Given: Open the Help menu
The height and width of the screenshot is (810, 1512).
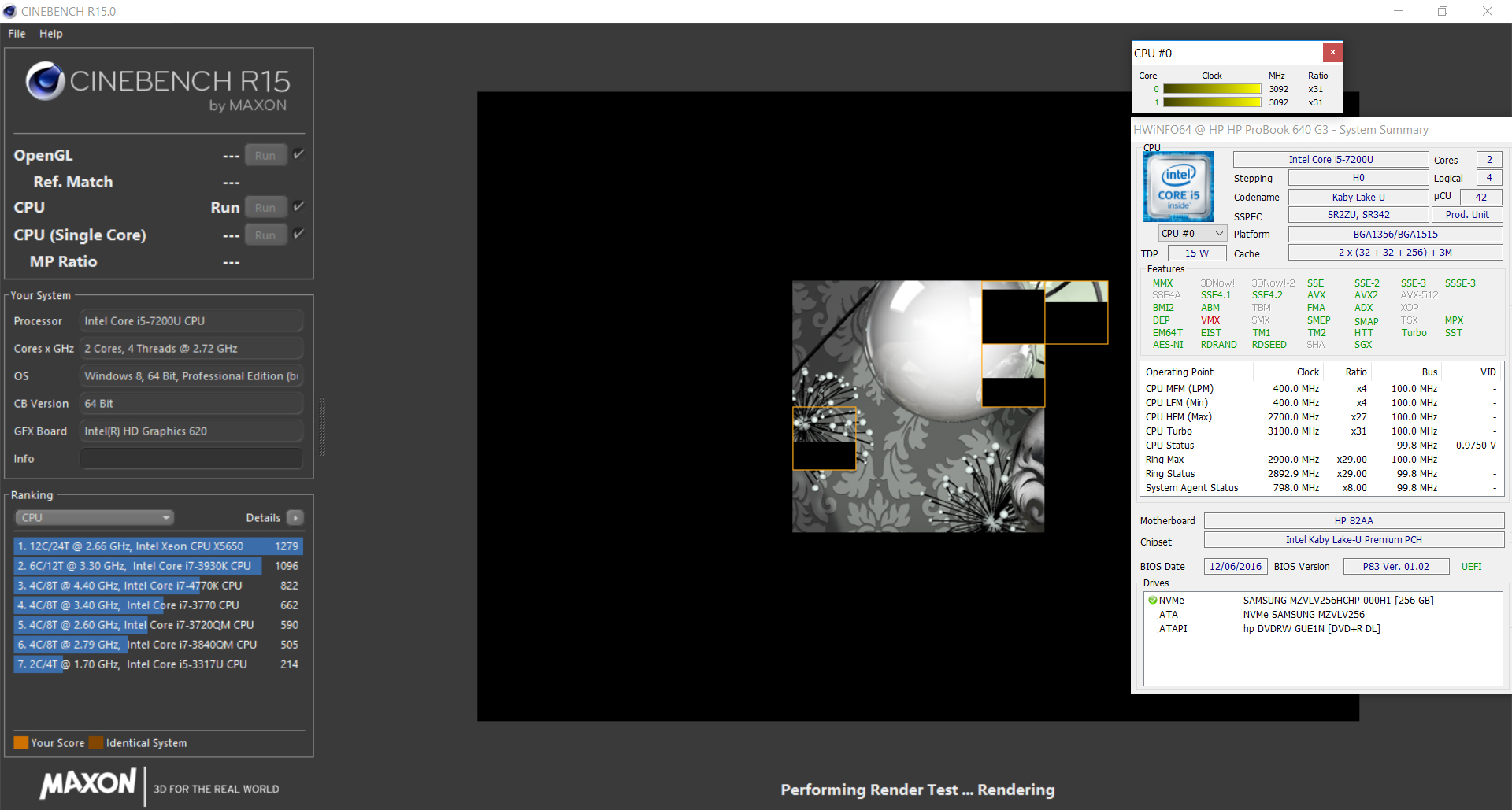Looking at the screenshot, I should tap(51, 34).
